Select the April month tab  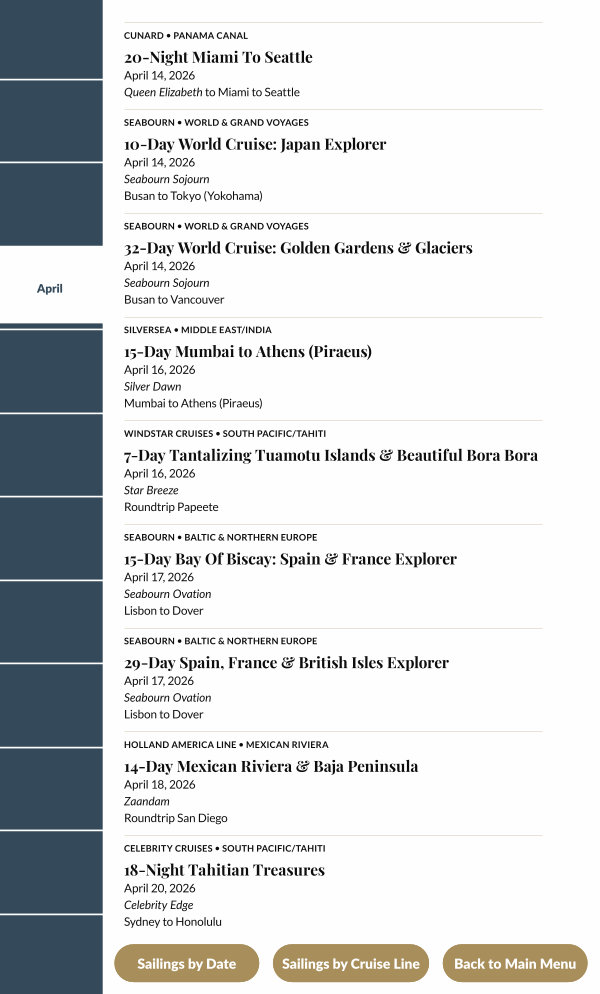tap(50, 288)
